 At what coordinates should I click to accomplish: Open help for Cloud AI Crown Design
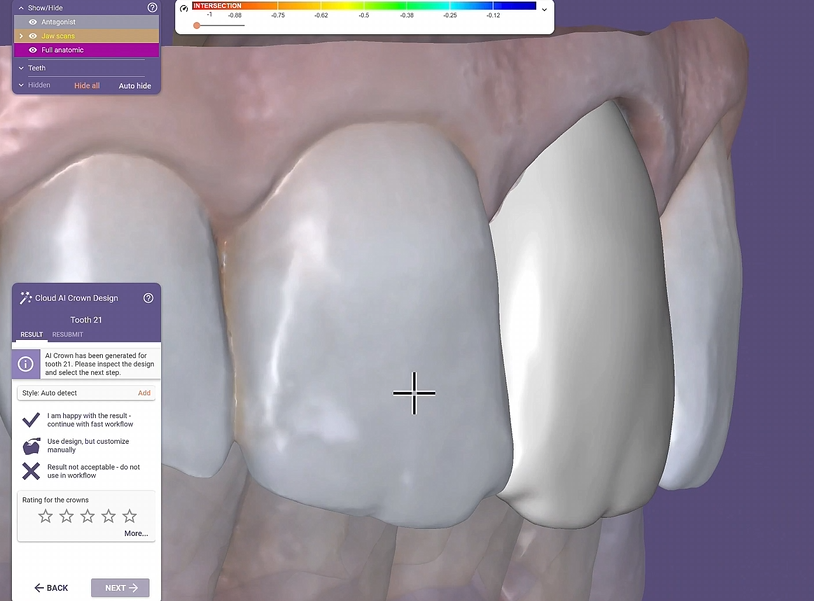[148, 298]
